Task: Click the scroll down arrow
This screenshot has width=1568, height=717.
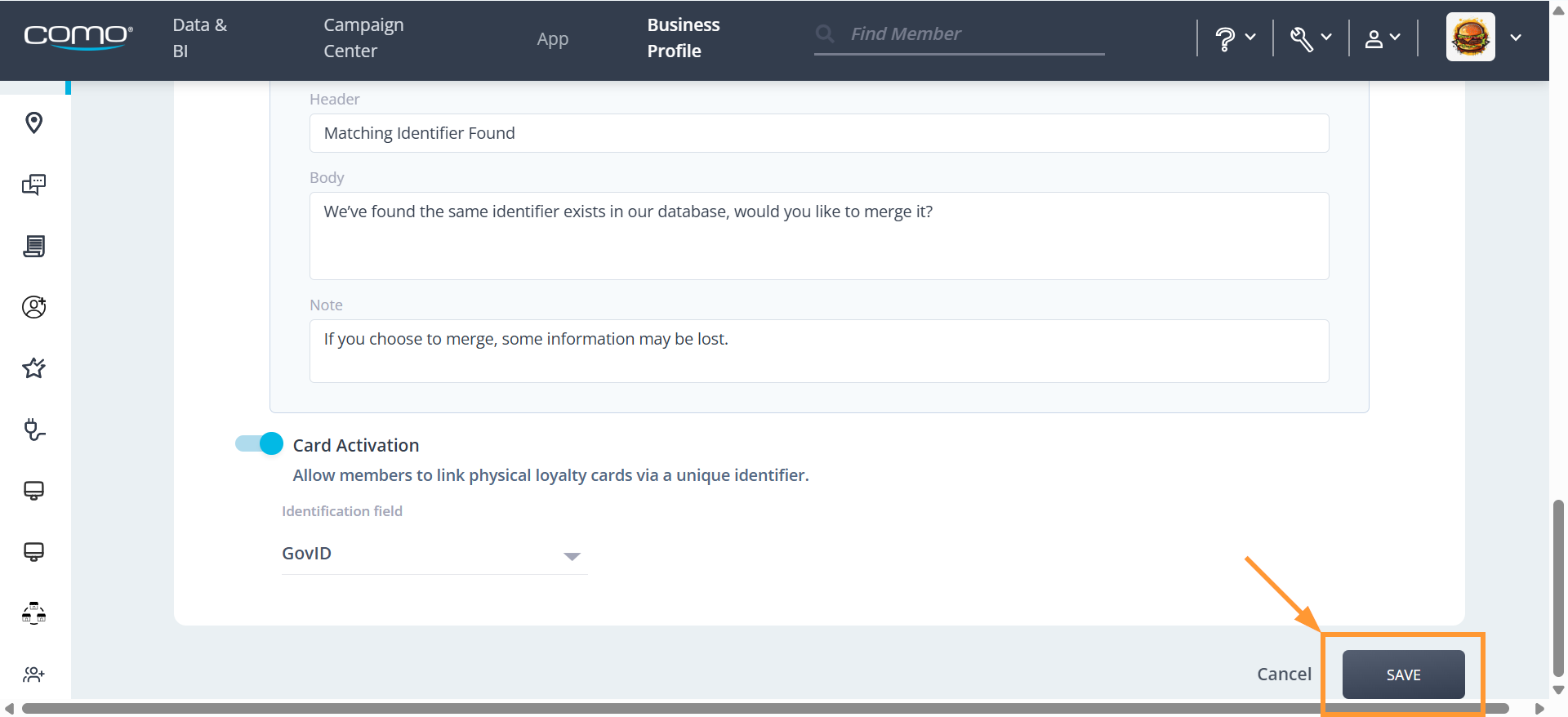Action: tap(1558, 691)
